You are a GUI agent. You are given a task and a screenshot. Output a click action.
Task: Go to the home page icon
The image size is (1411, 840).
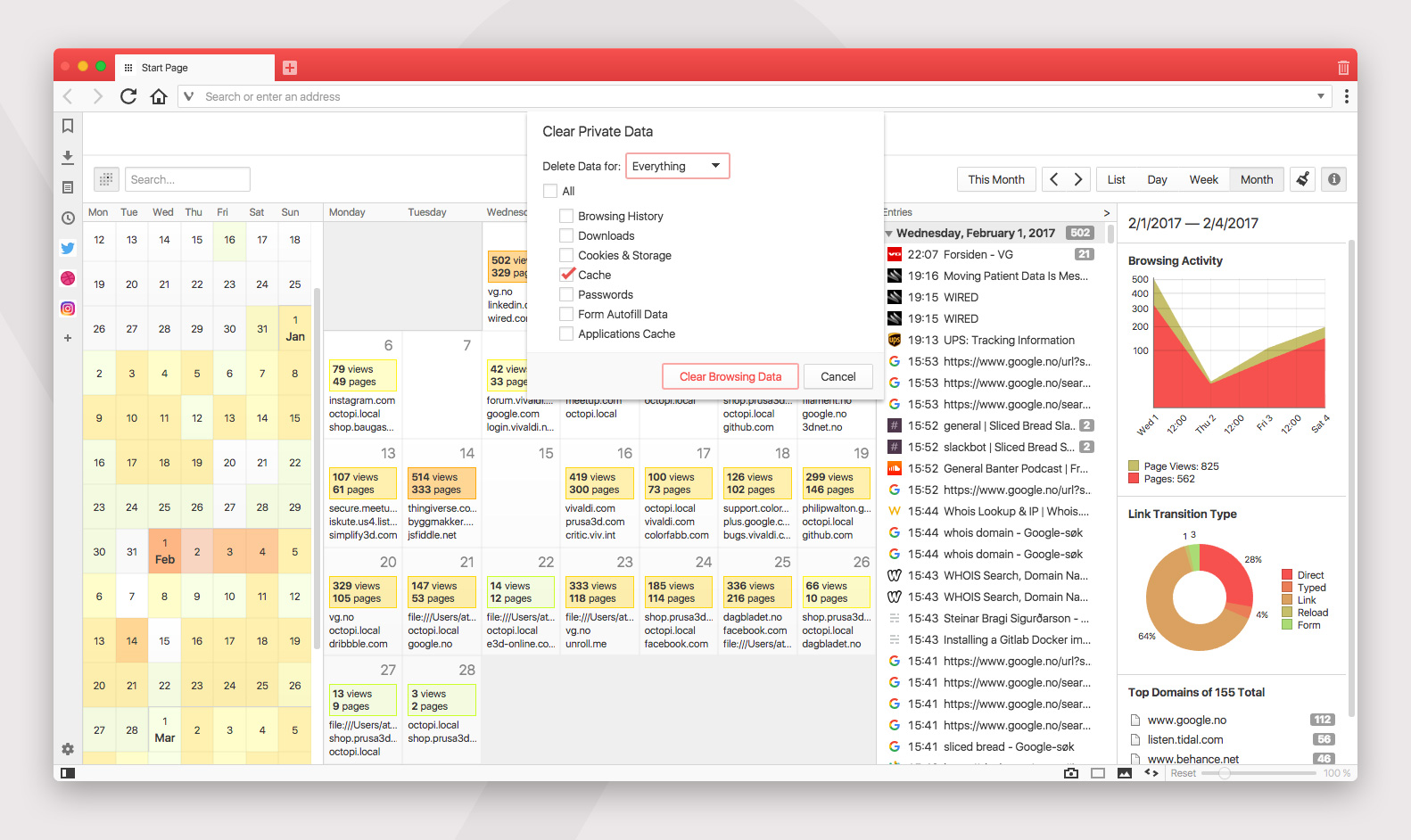coord(159,96)
